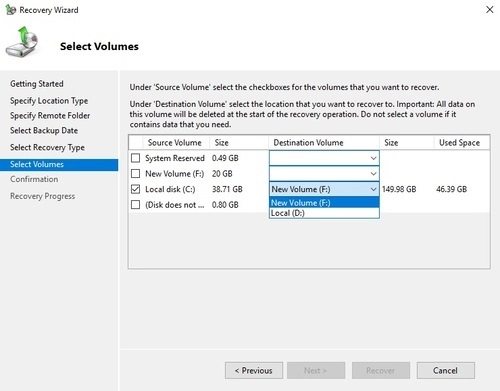Click the Next button
This screenshot has height=391, width=500.
click(x=316, y=370)
